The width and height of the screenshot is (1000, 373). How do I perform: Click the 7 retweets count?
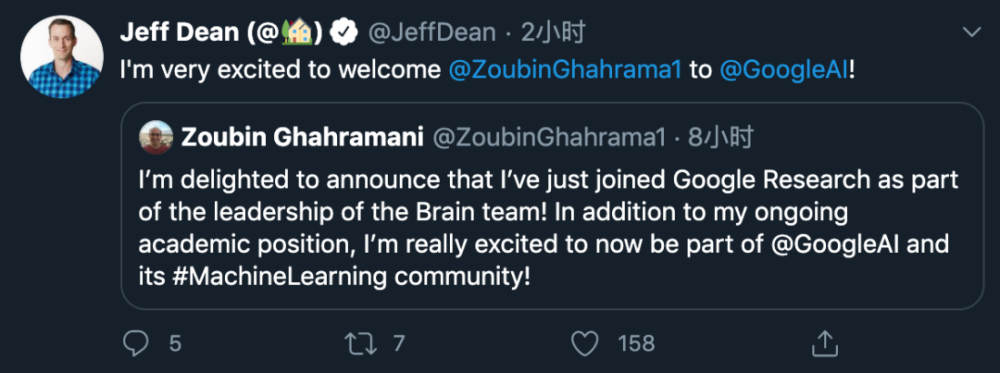[x=399, y=344]
